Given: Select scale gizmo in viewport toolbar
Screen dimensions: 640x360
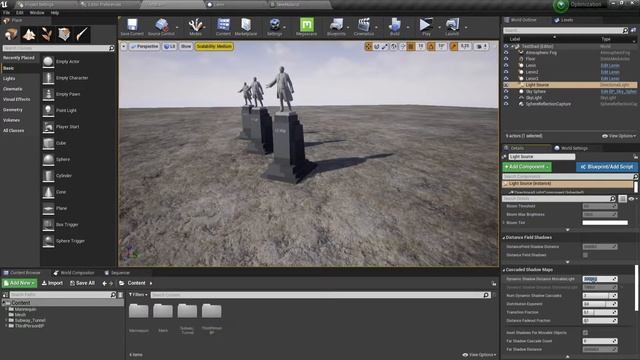Looking at the screenshot, I should tap(385, 47).
